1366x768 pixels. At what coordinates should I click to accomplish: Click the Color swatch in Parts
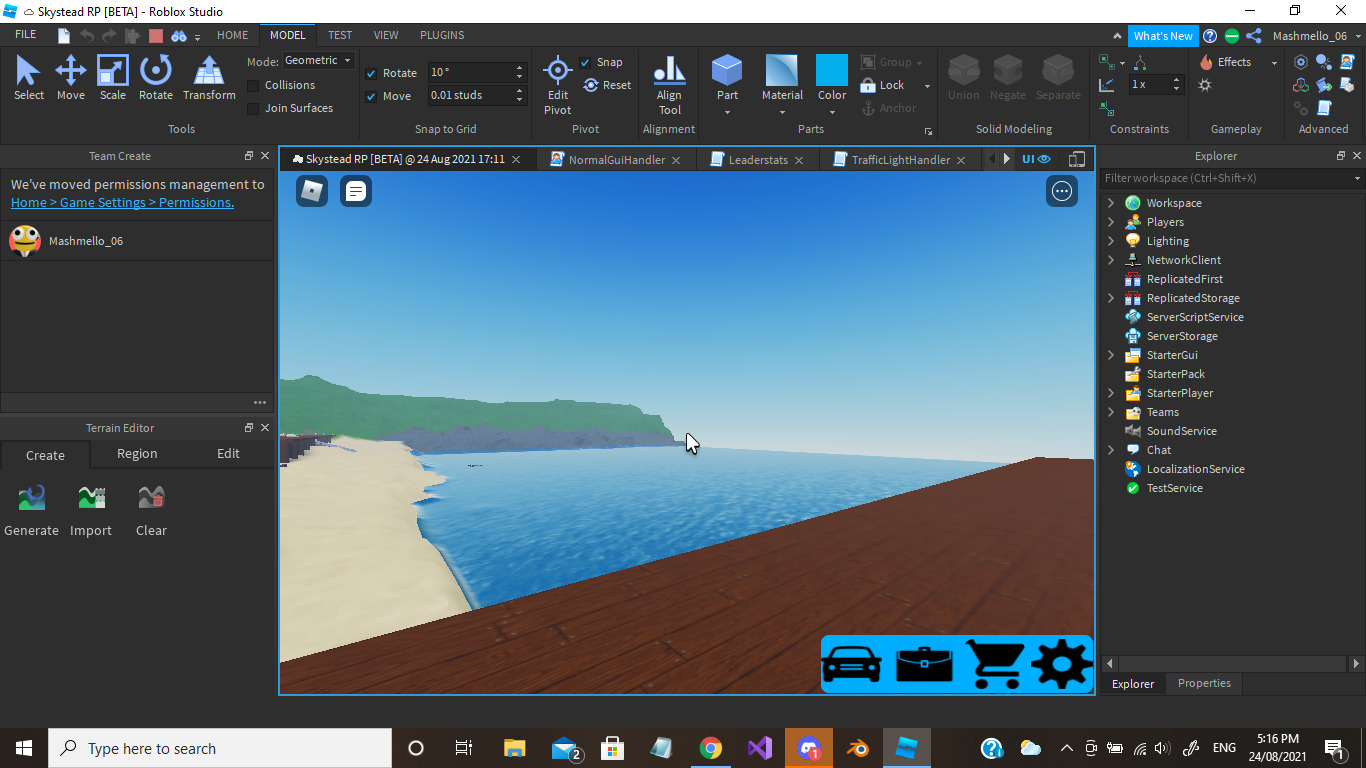click(x=831, y=72)
